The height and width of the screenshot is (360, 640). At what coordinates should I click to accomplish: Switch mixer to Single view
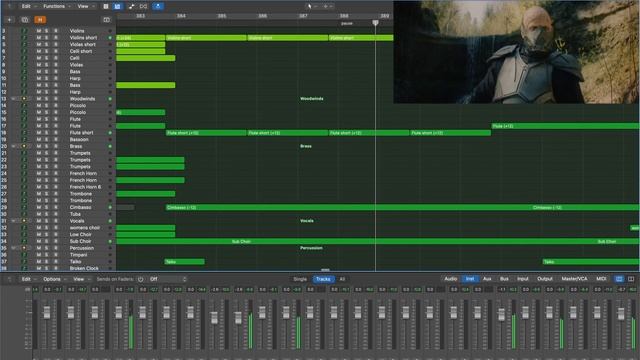click(300, 279)
